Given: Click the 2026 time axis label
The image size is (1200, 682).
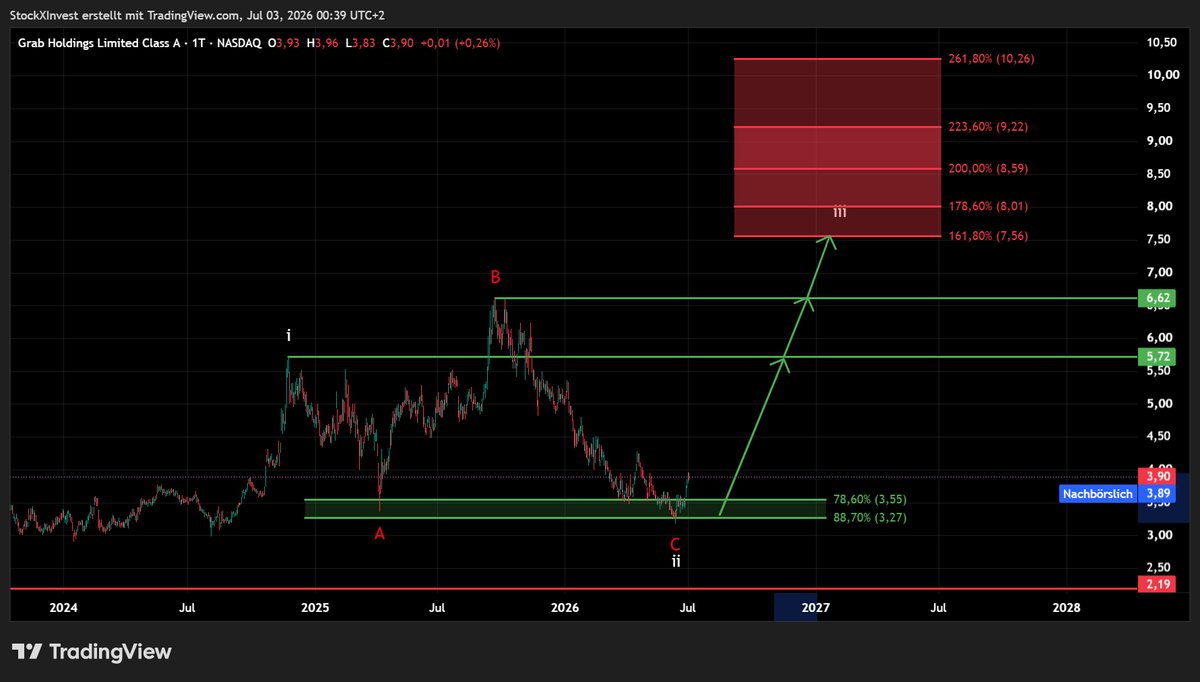Looking at the screenshot, I should (x=566, y=607).
